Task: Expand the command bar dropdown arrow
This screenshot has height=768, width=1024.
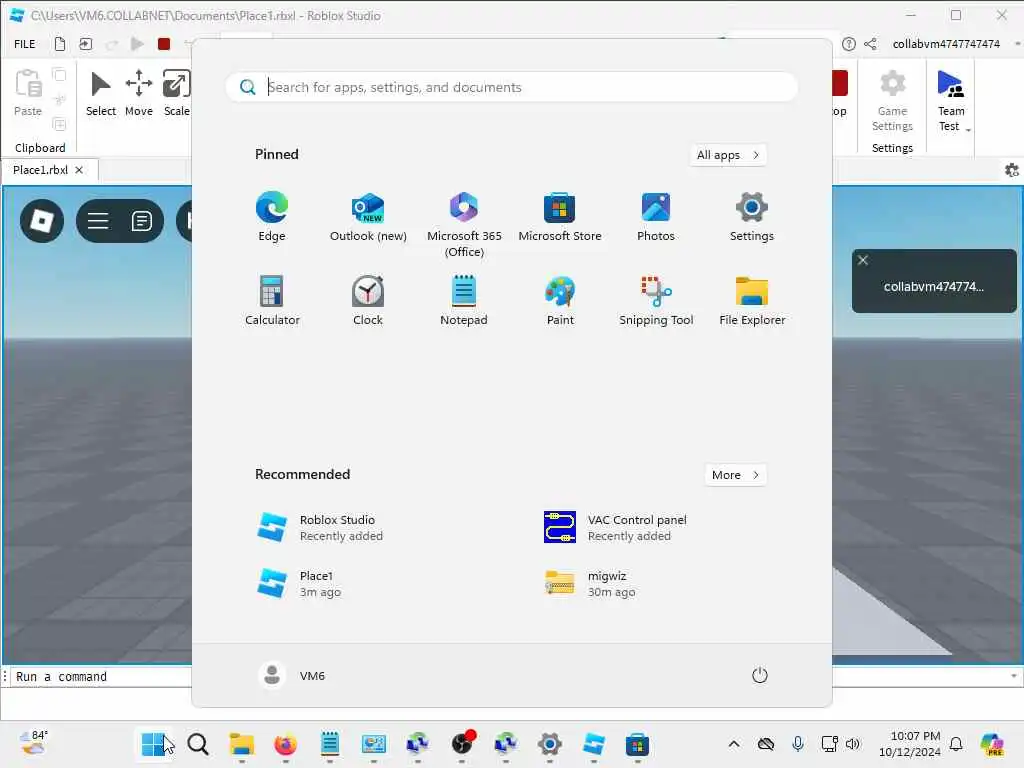Action: pyautogui.click(x=1014, y=676)
